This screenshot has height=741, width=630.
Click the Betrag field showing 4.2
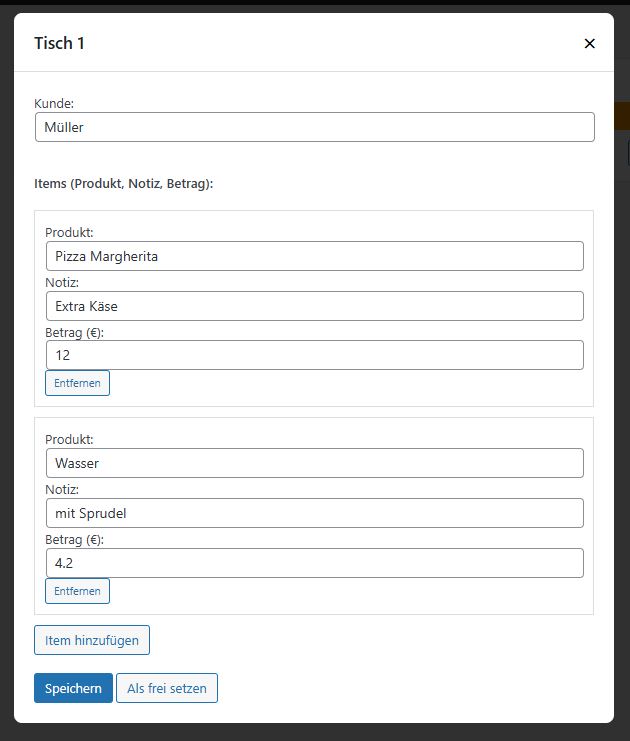[314, 563]
